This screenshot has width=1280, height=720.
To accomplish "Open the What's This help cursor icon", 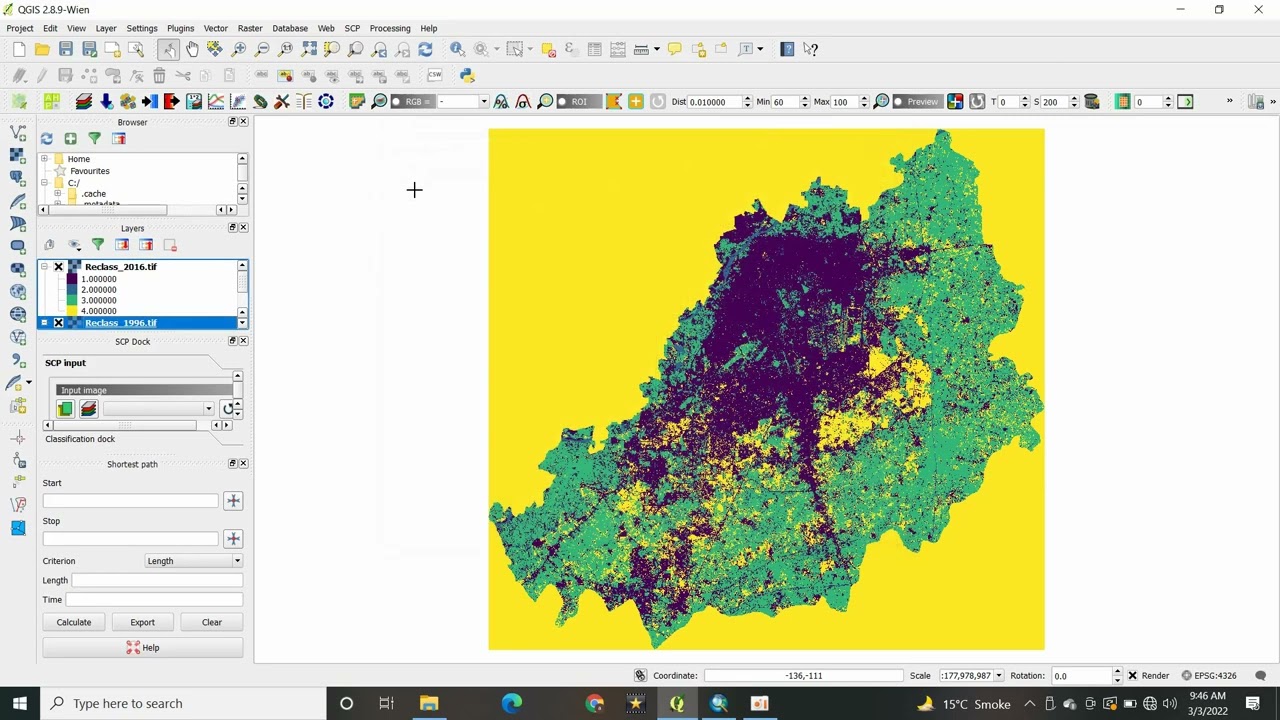I will click(811, 49).
